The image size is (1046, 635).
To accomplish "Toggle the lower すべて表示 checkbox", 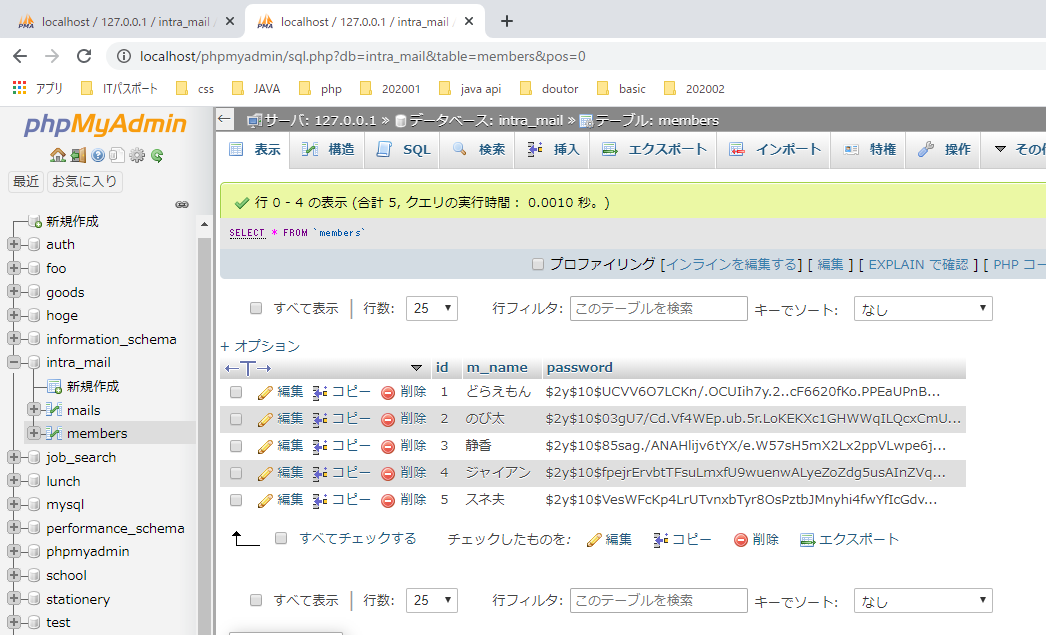I will (x=255, y=600).
